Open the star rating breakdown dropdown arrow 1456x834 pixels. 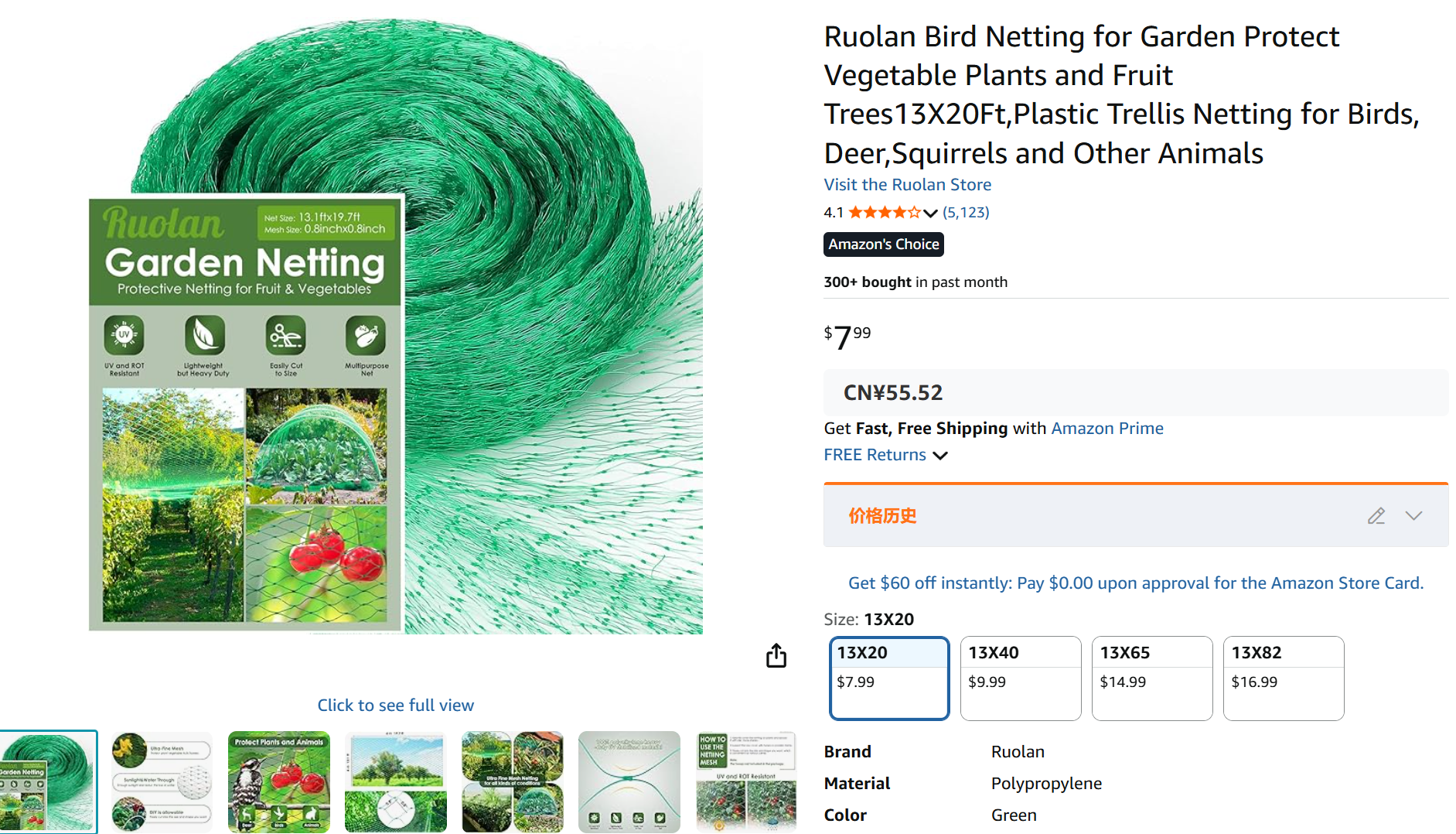coord(930,213)
